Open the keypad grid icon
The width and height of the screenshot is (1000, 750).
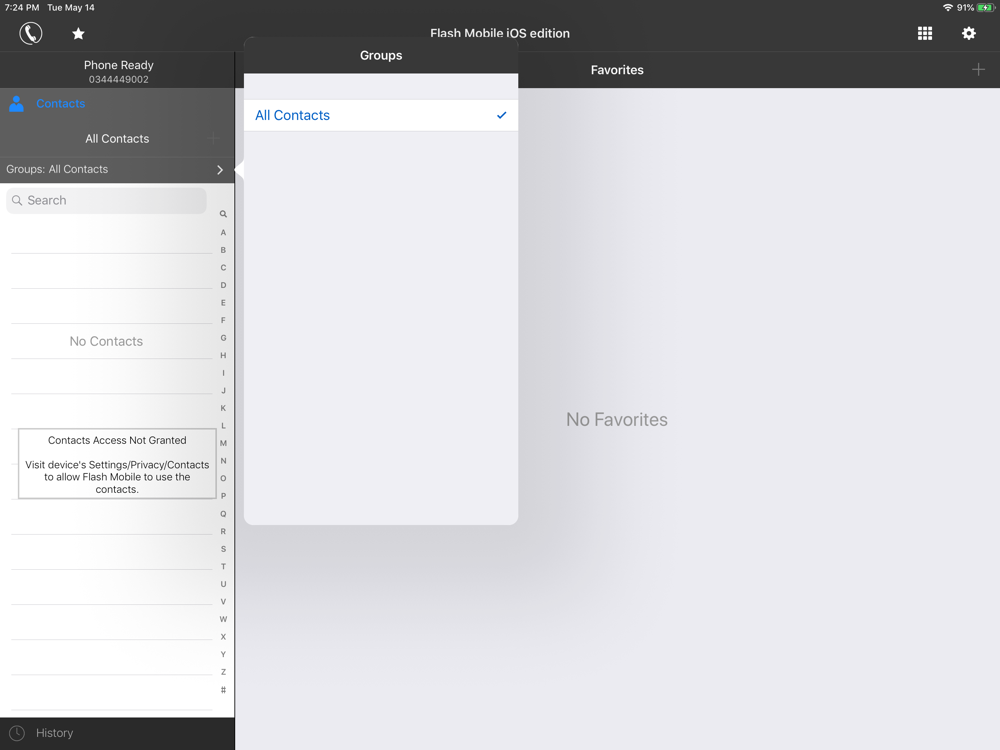click(925, 33)
